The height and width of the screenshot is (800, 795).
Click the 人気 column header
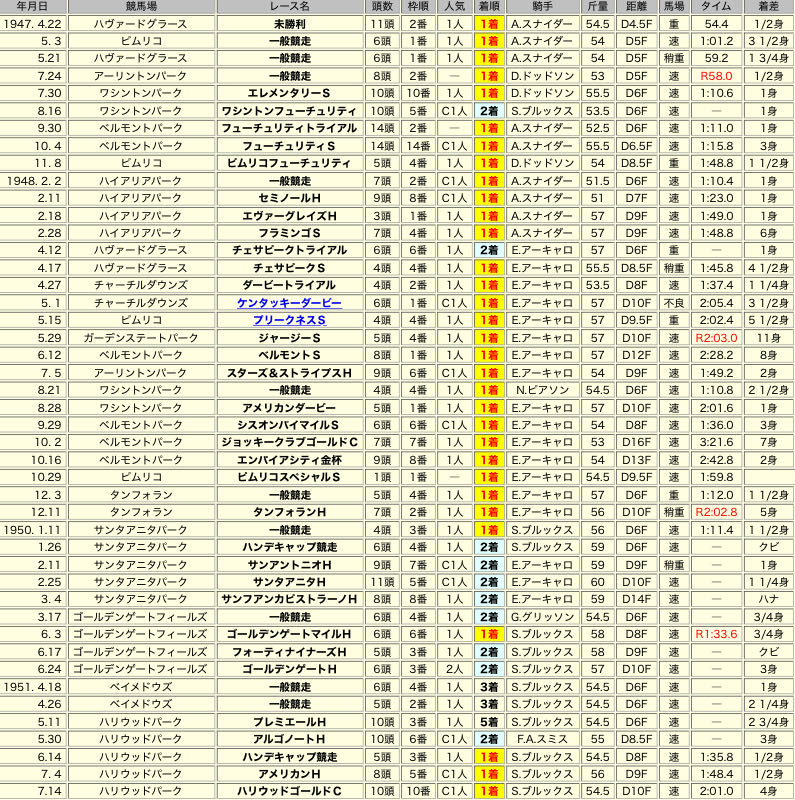pyautogui.click(x=454, y=6)
